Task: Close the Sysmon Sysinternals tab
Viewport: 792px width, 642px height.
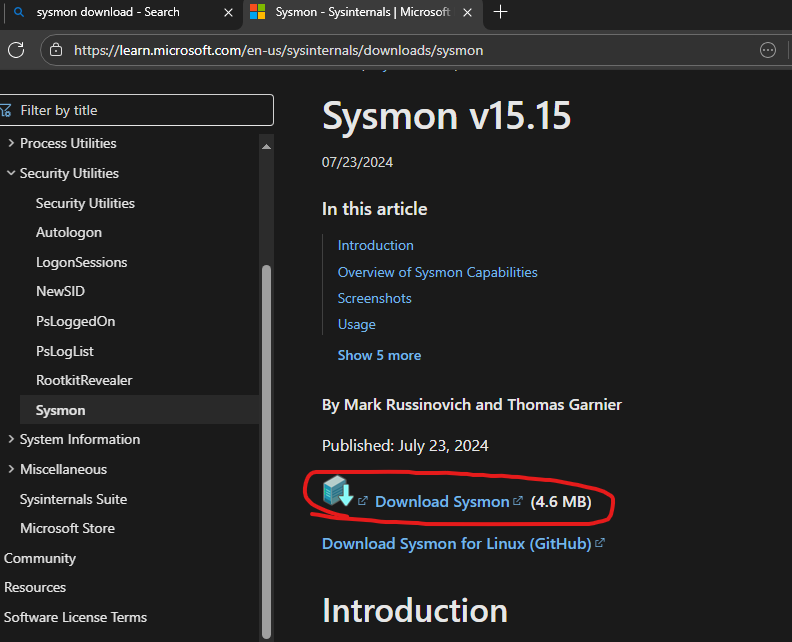Action: (x=468, y=12)
